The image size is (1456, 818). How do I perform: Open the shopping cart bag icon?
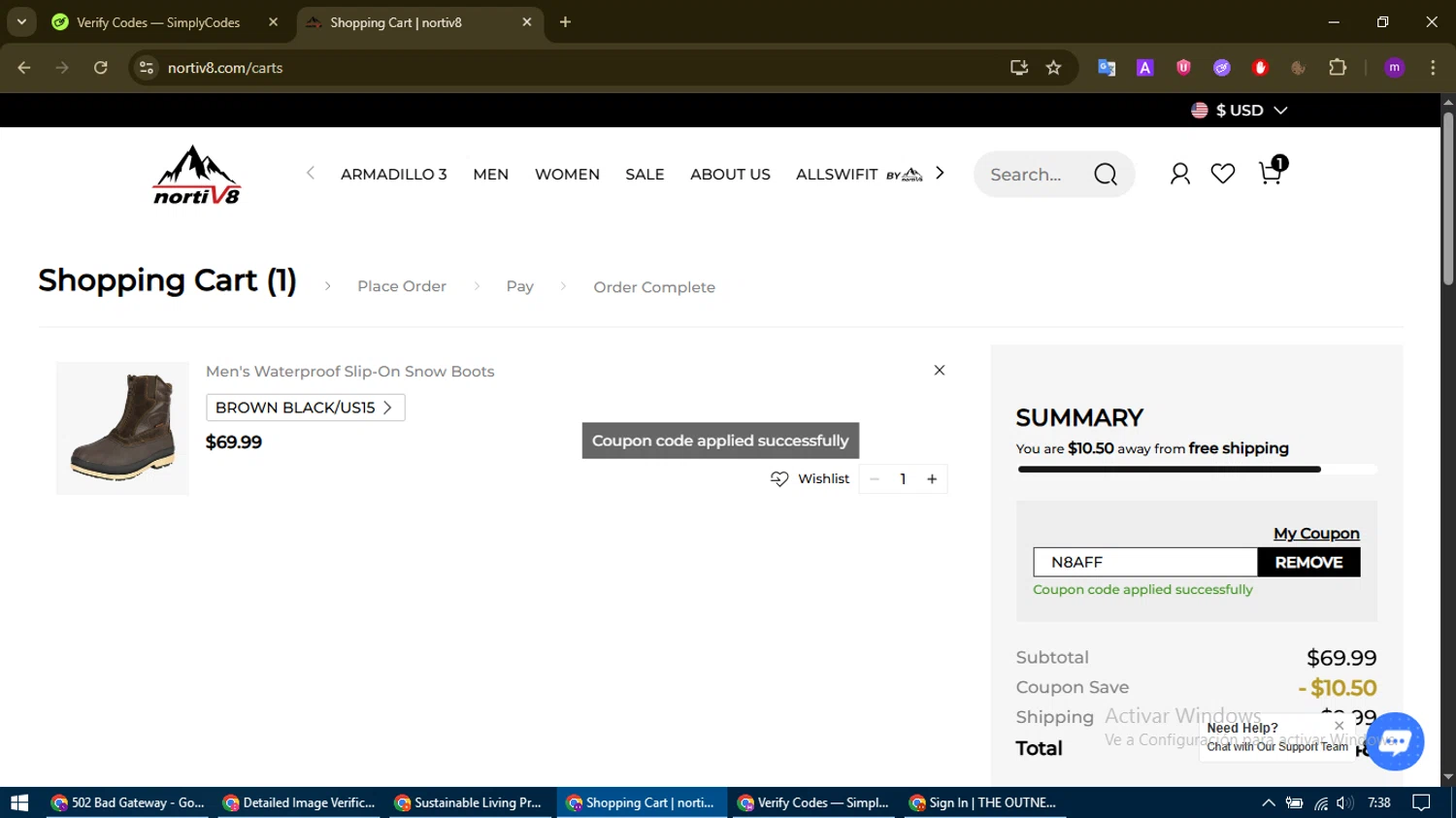(x=1270, y=173)
